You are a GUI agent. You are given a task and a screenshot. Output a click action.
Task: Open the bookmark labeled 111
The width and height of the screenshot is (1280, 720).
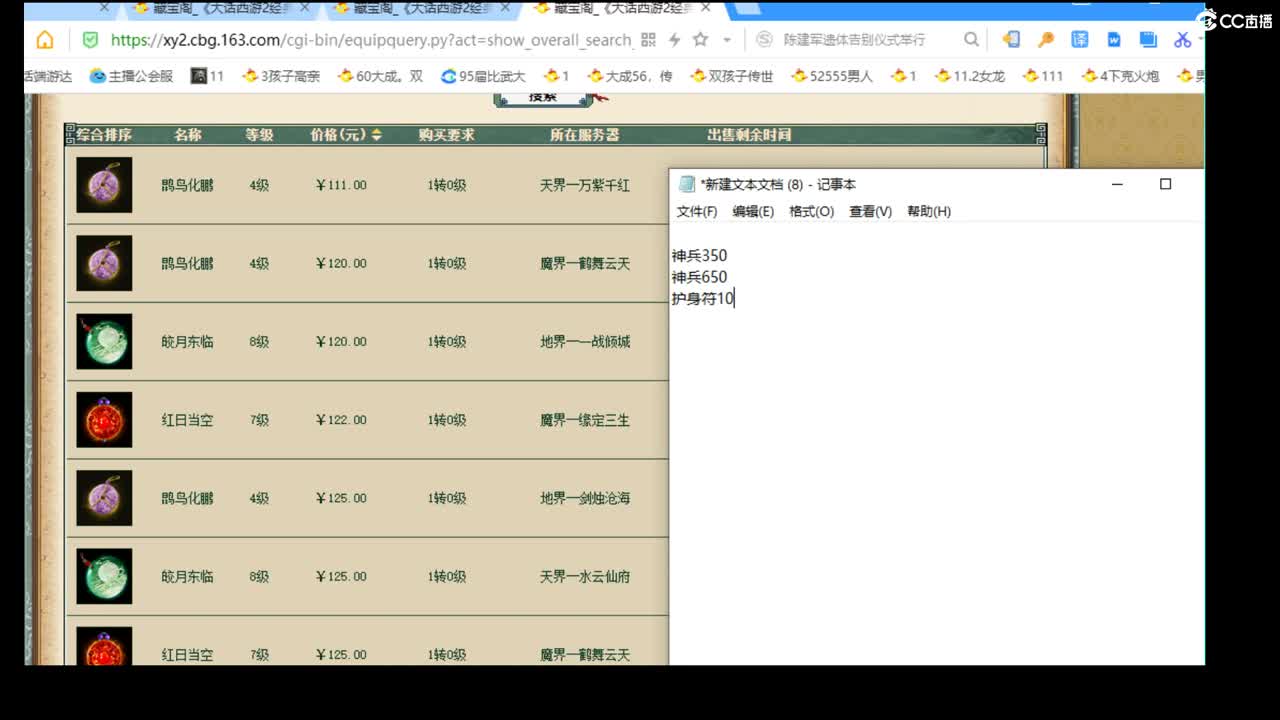[x=1043, y=76]
